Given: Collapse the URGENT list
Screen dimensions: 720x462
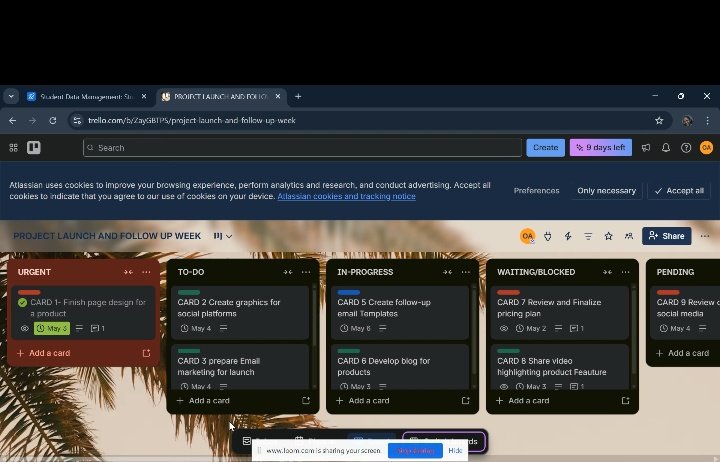Looking at the screenshot, I should tap(128, 272).
